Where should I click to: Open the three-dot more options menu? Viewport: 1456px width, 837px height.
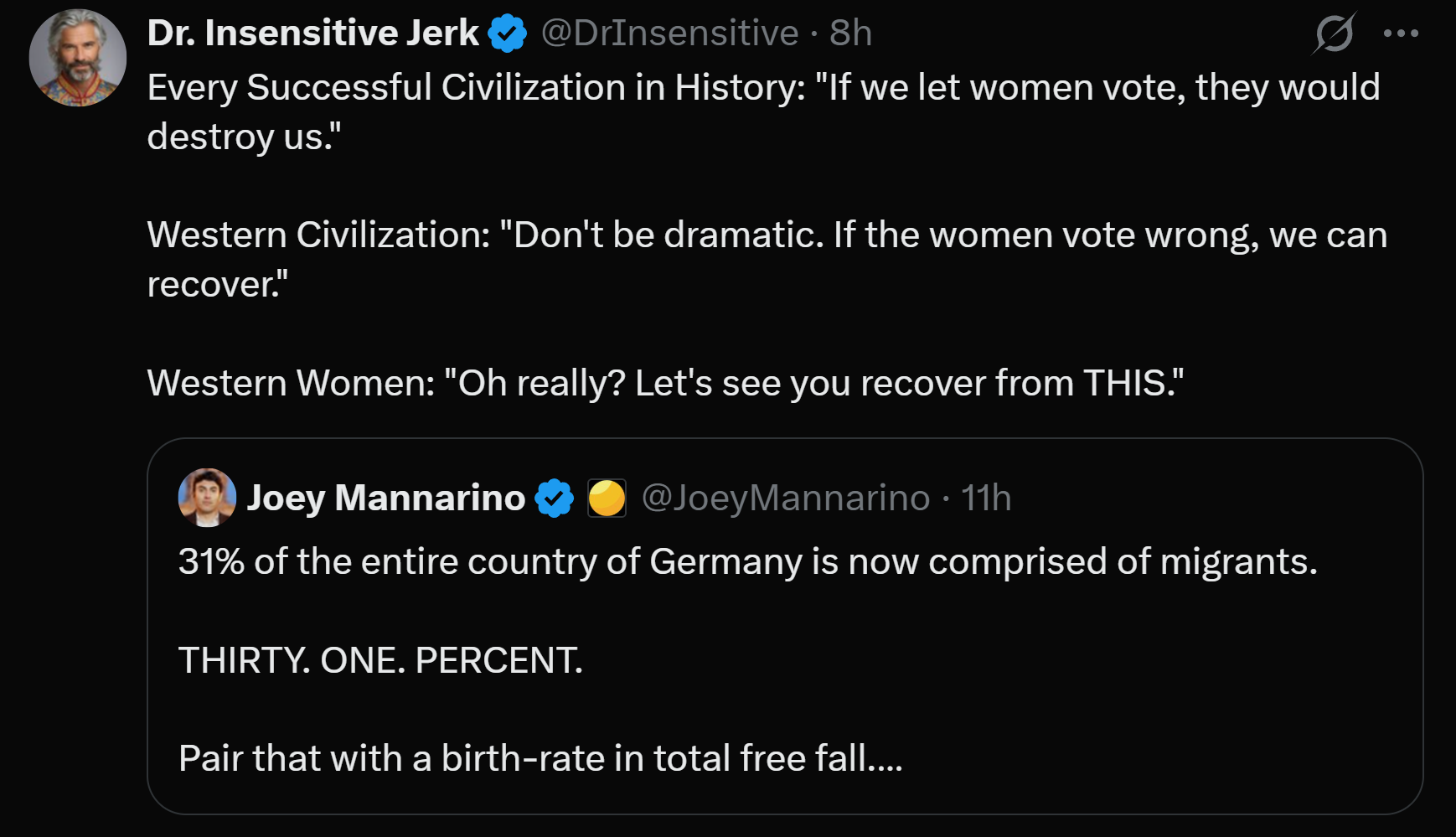coord(1401,34)
